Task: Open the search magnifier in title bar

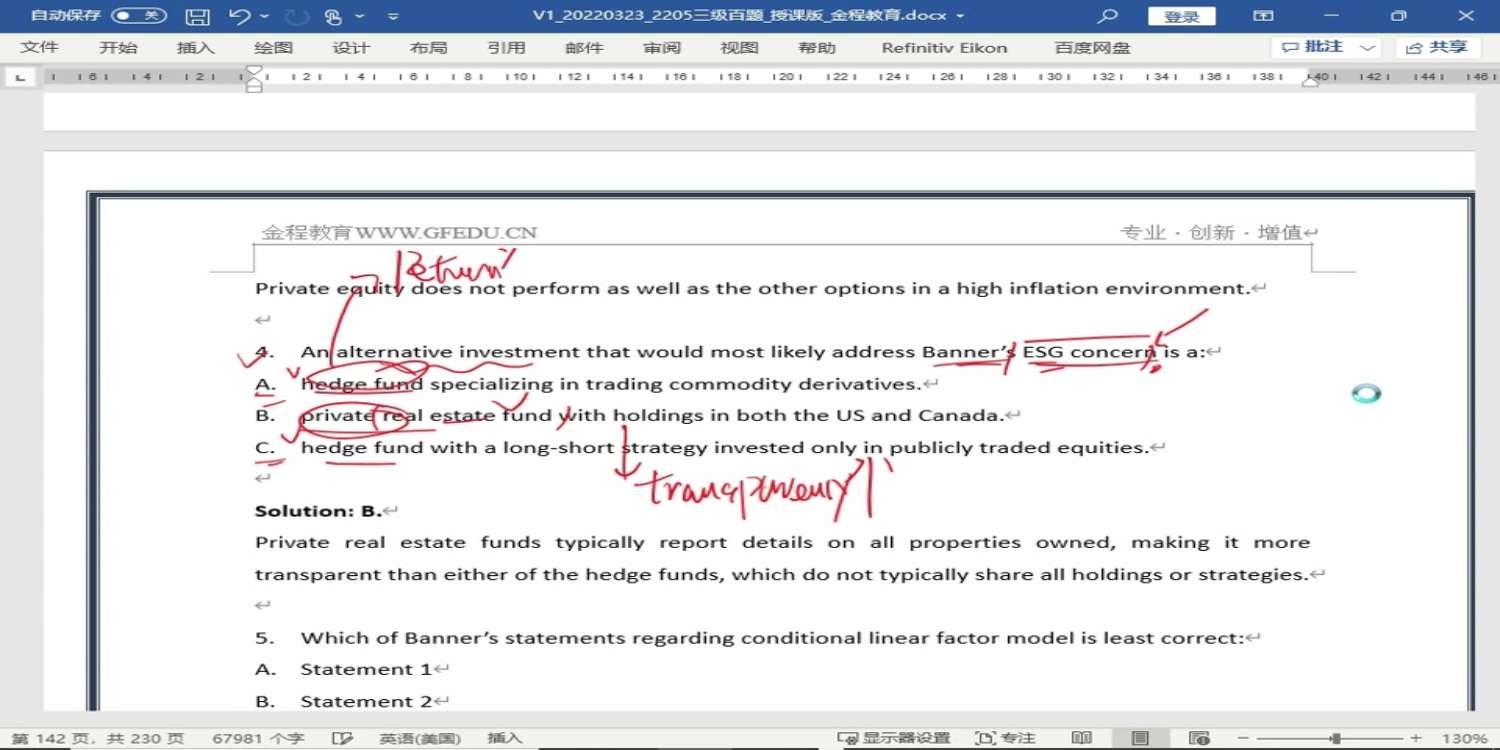Action: point(1107,16)
